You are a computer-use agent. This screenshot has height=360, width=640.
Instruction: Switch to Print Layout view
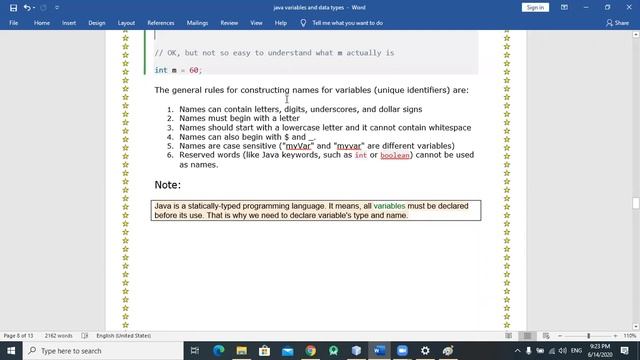tap(527, 336)
